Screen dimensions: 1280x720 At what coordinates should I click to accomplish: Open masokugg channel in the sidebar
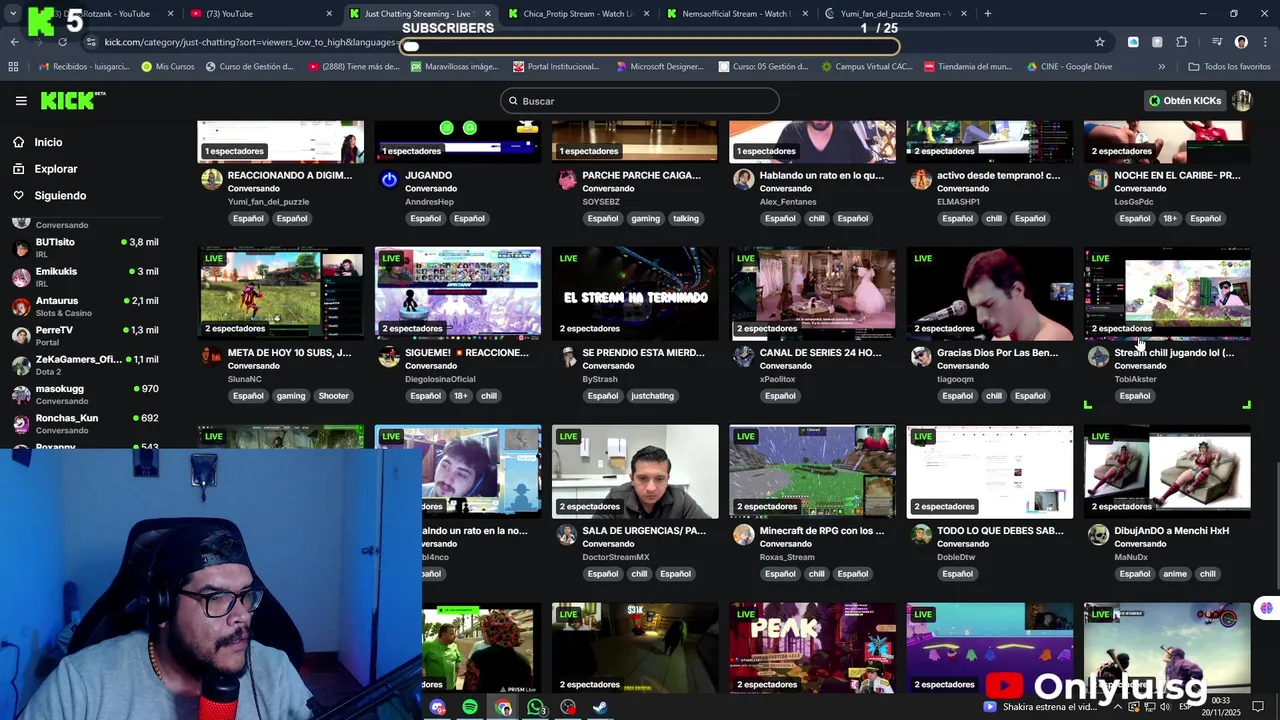[85, 394]
